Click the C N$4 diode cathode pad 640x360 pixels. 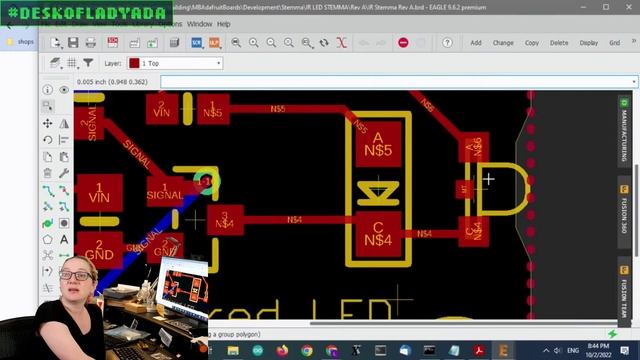click(378, 234)
